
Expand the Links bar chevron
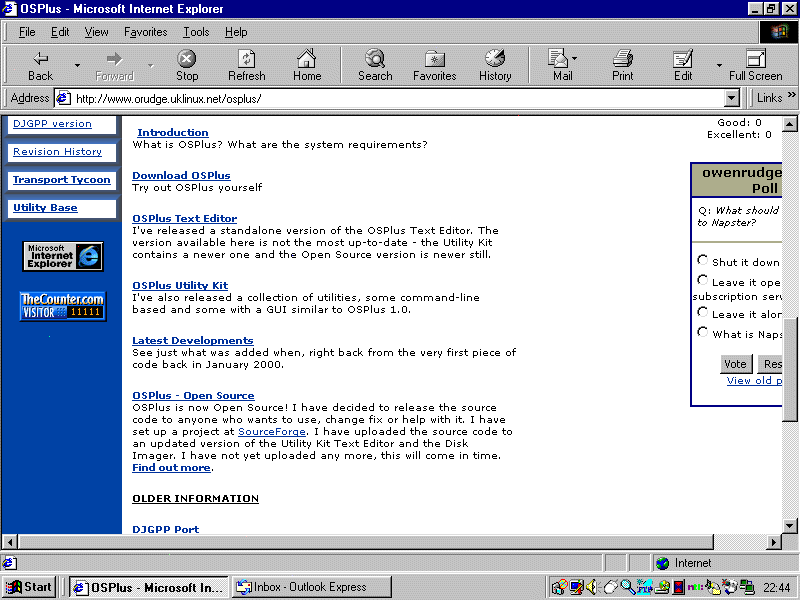791,95
